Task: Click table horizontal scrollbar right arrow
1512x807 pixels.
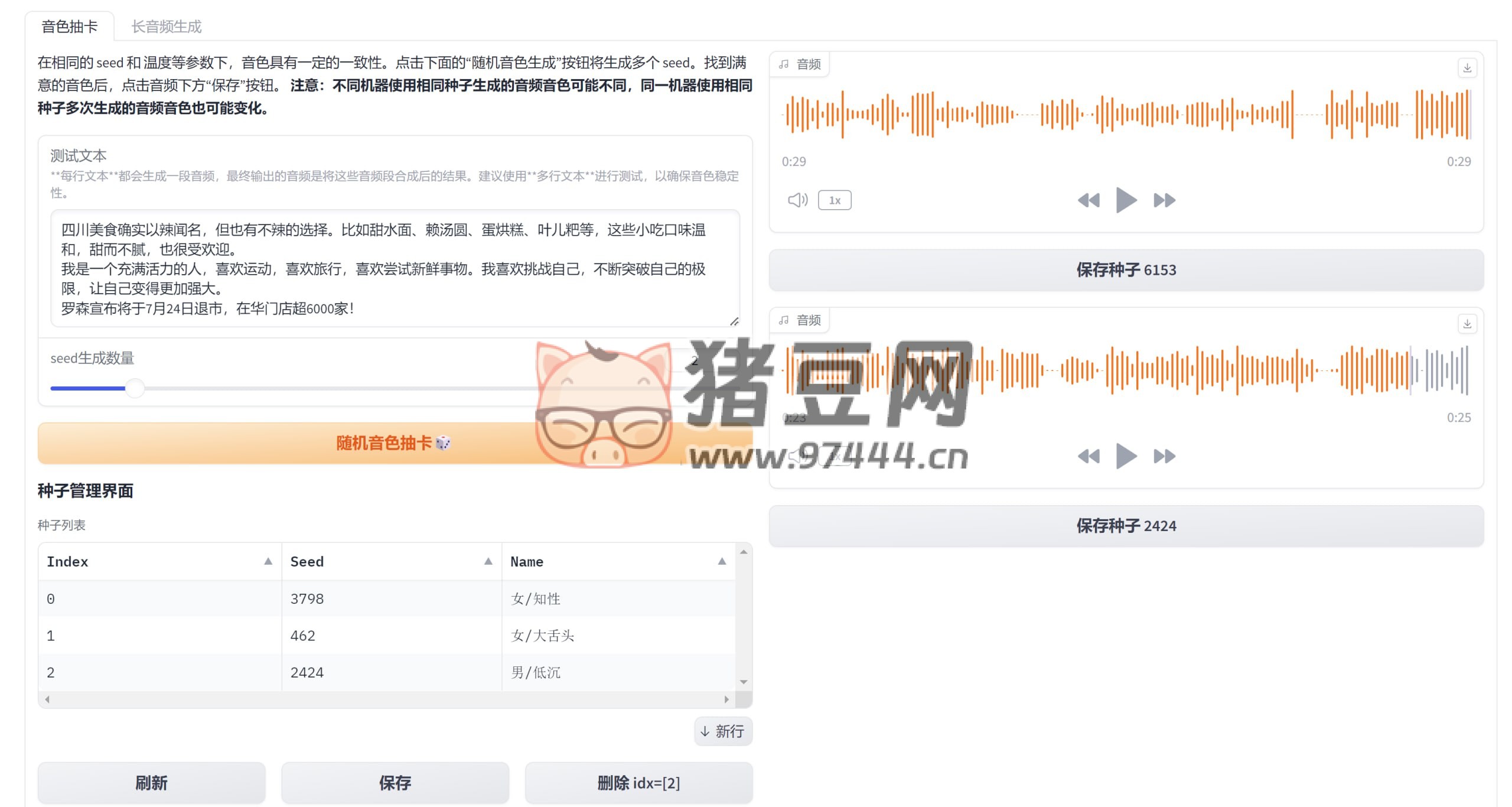Action: [x=726, y=699]
